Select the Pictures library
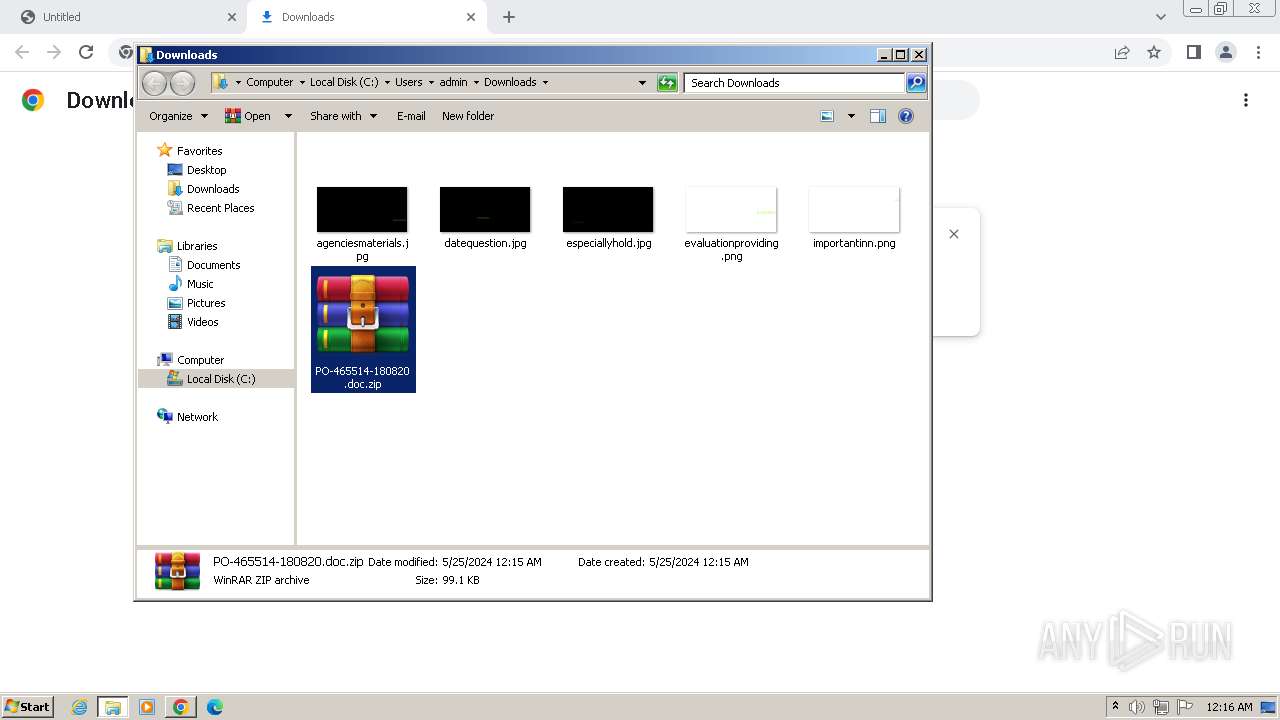The height and width of the screenshot is (720, 1280). click(x=205, y=303)
